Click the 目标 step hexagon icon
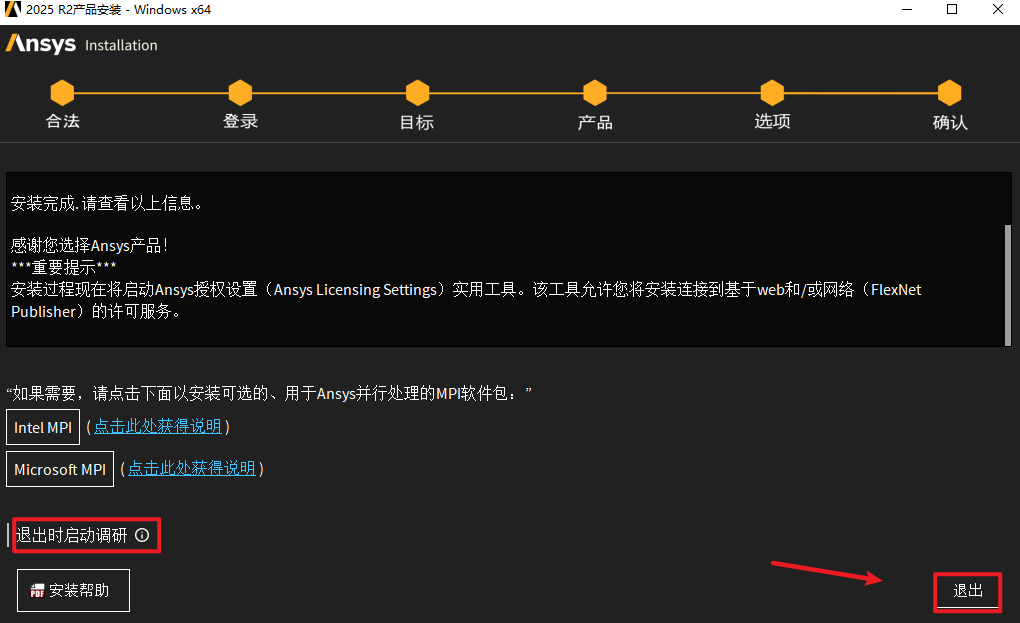 pos(418,93)
